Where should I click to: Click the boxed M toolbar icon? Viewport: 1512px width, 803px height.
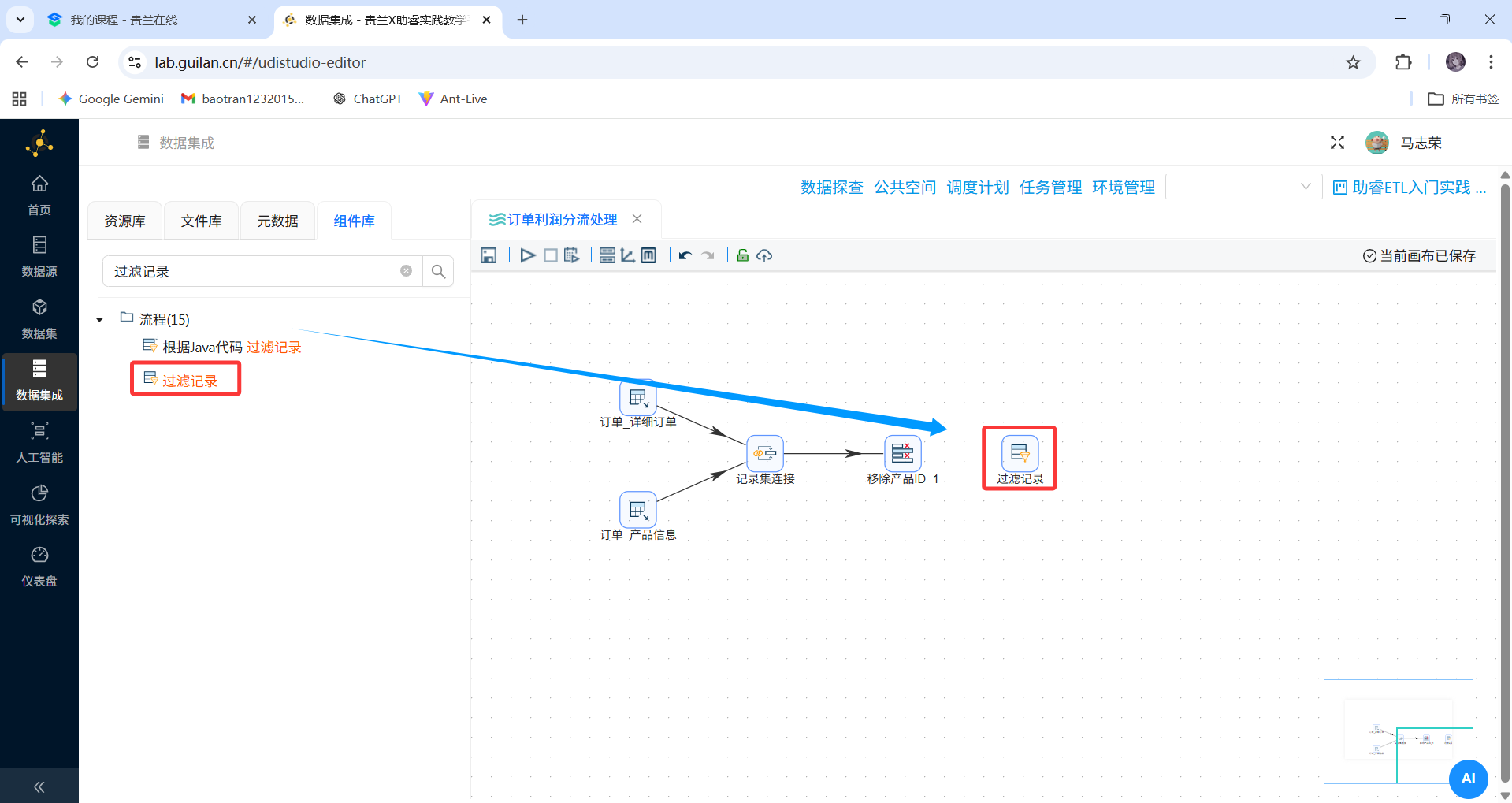[x=648, y=255]
